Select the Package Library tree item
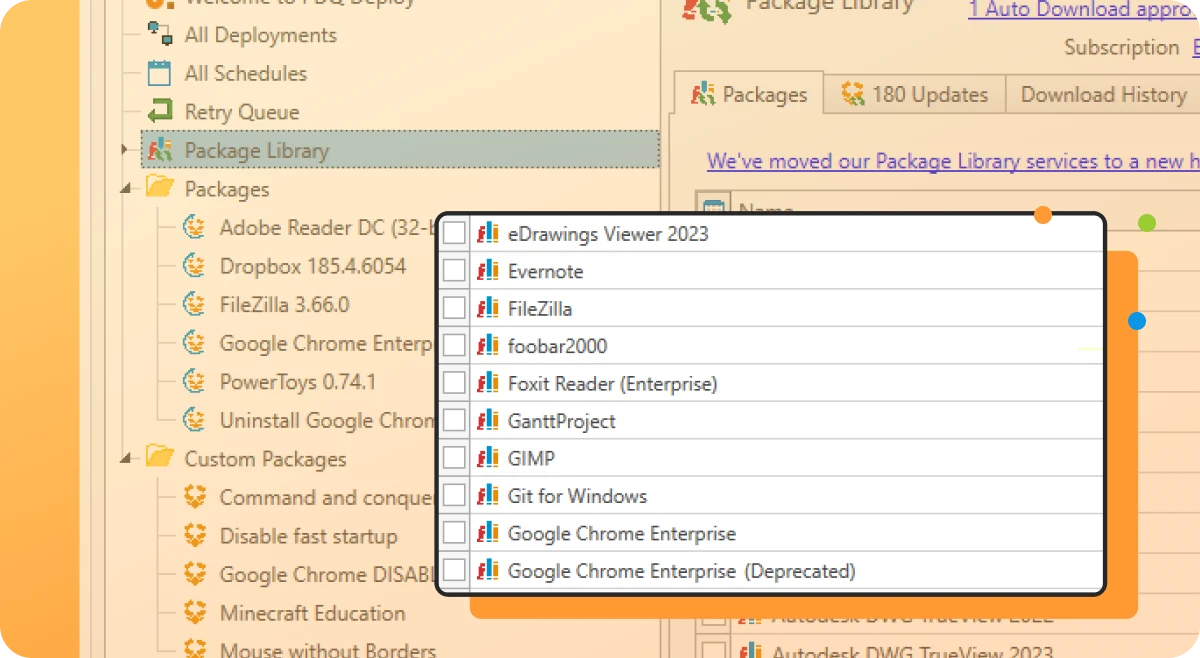1200x658 pixels. point(400,150)
